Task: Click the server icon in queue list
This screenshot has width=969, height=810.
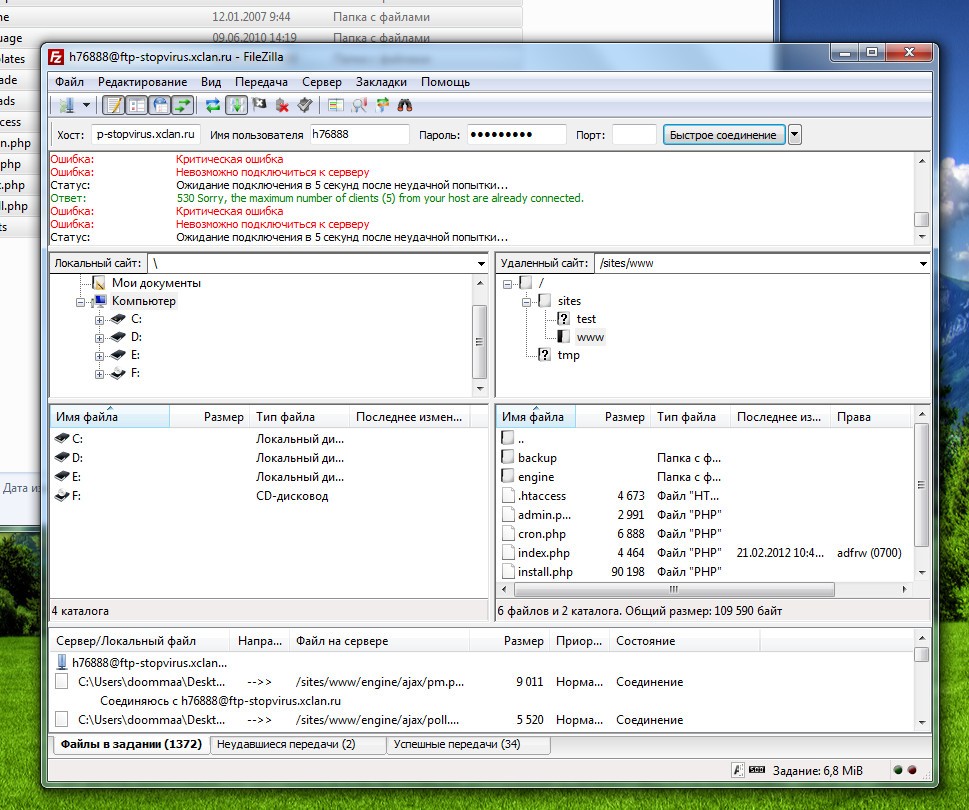Action: [x=62, y=662]
